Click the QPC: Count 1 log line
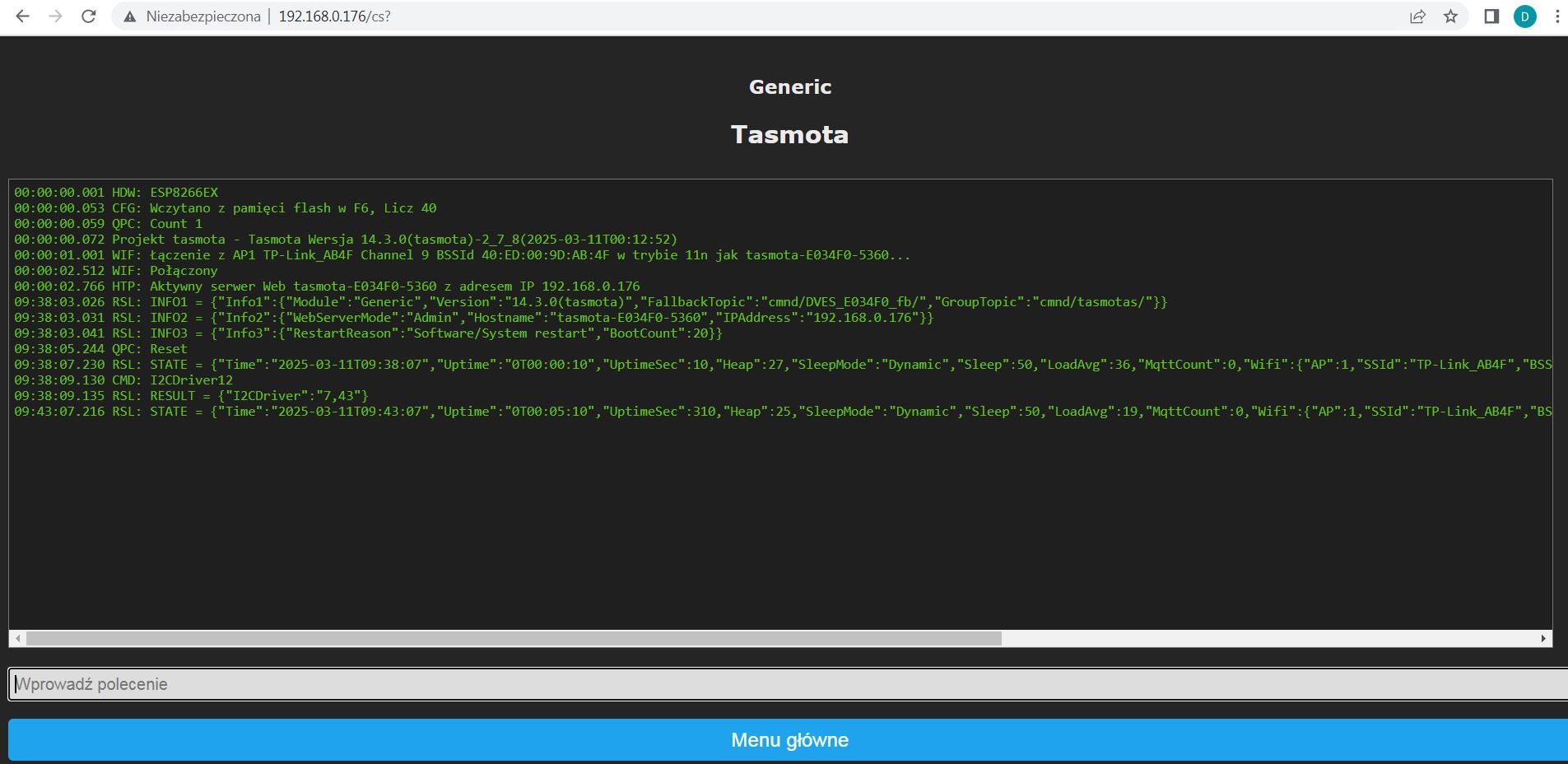This screenshot has width=1568, height=764. point(108,224)
